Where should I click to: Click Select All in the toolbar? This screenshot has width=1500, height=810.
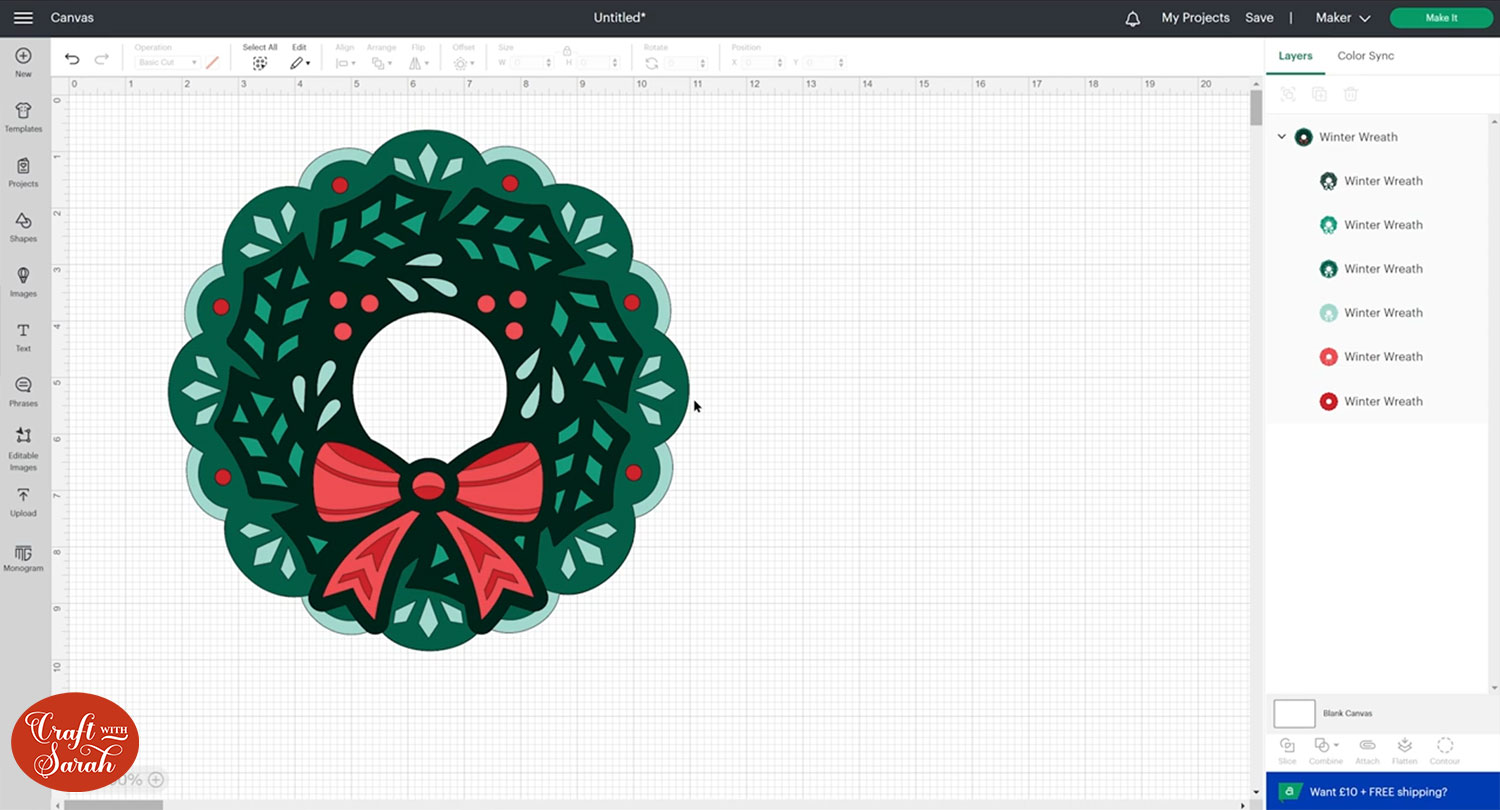260,58
